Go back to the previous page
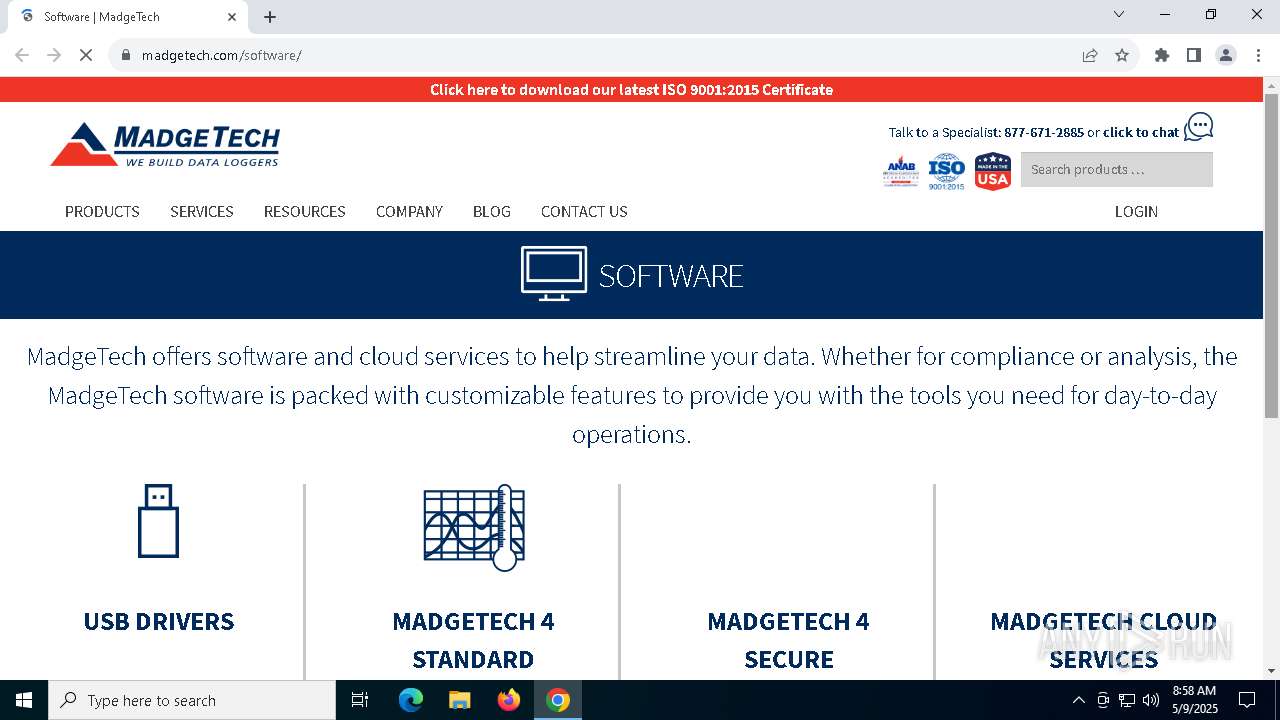1280x720 pixels. click(22, 55)
